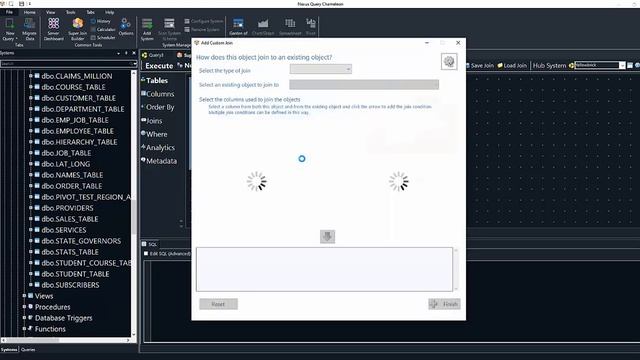Click Configure System in ribbon
This screenshot has width=640, height=360.
tap(204, 21)
